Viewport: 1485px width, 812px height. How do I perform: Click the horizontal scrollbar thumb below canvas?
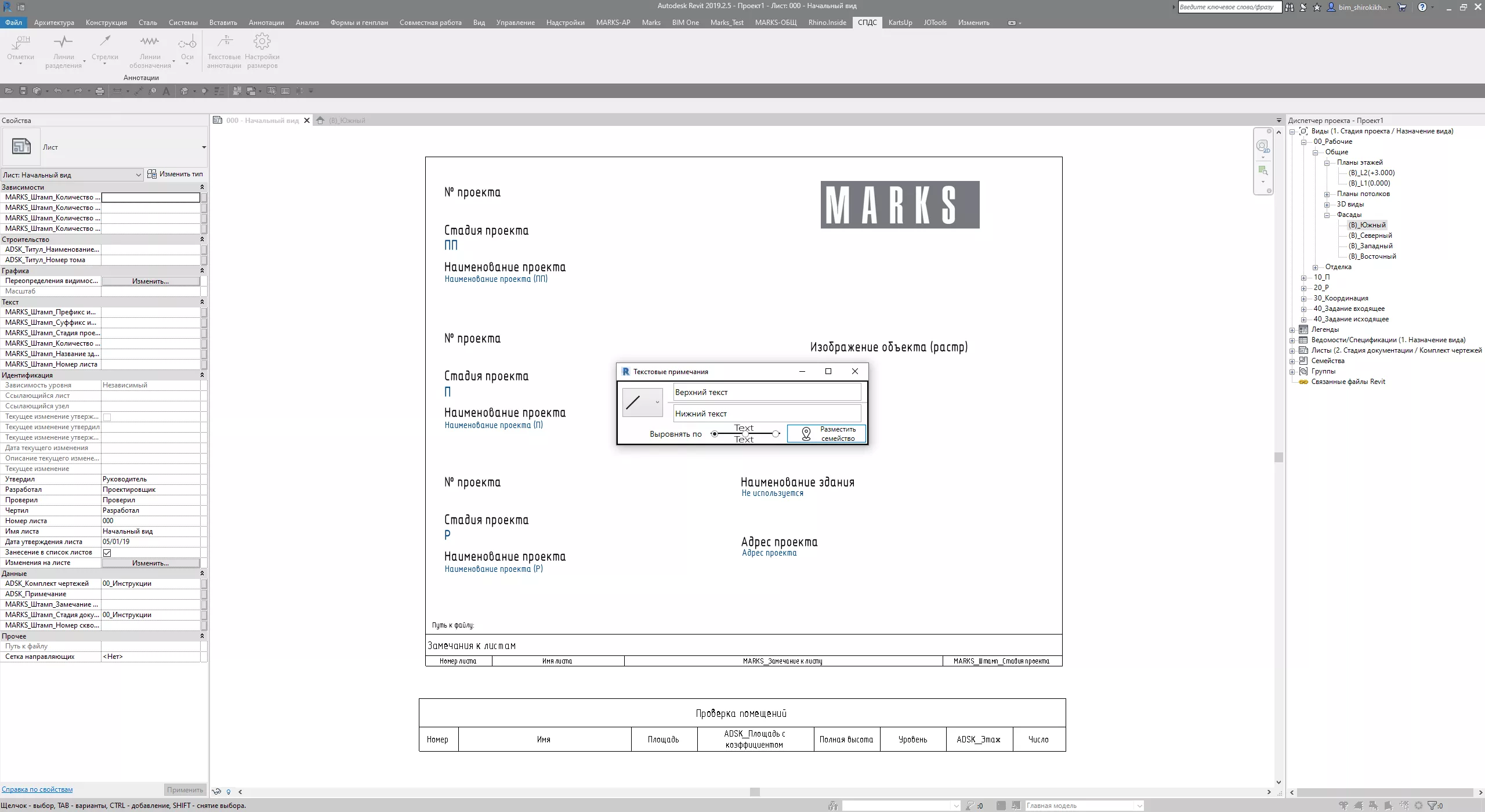(754, 792)
